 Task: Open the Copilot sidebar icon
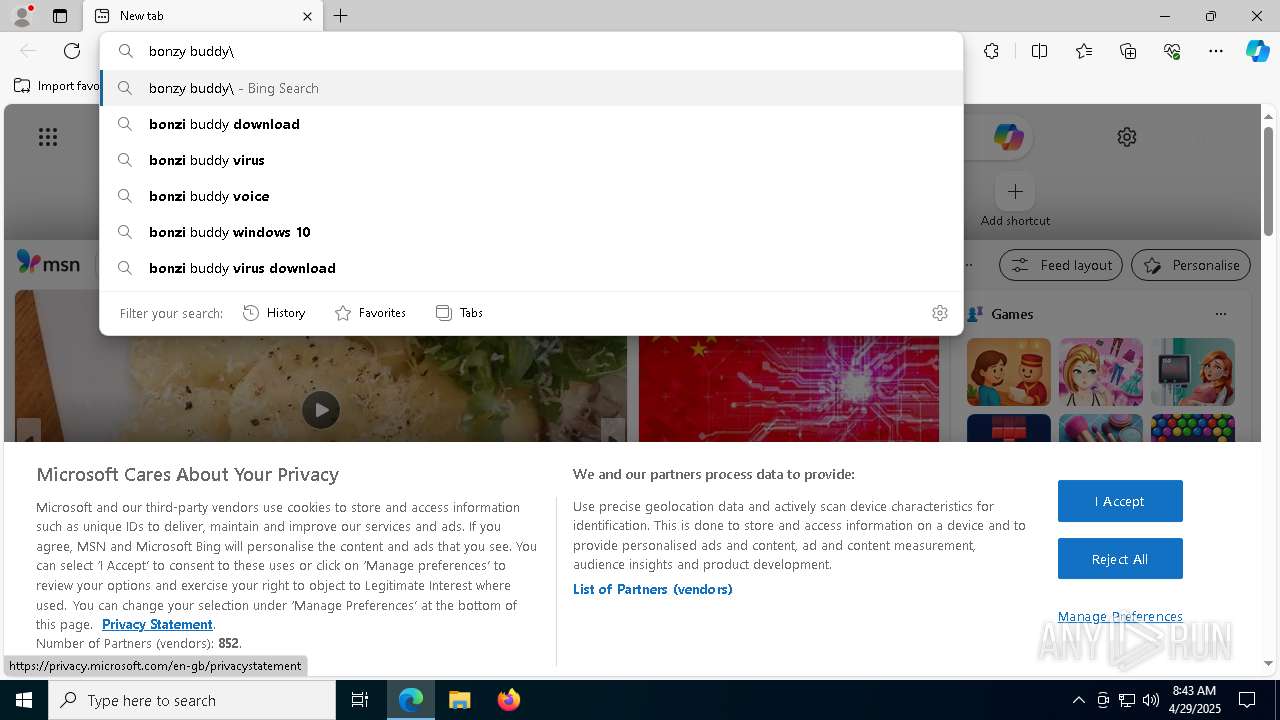coord(1257,51)
